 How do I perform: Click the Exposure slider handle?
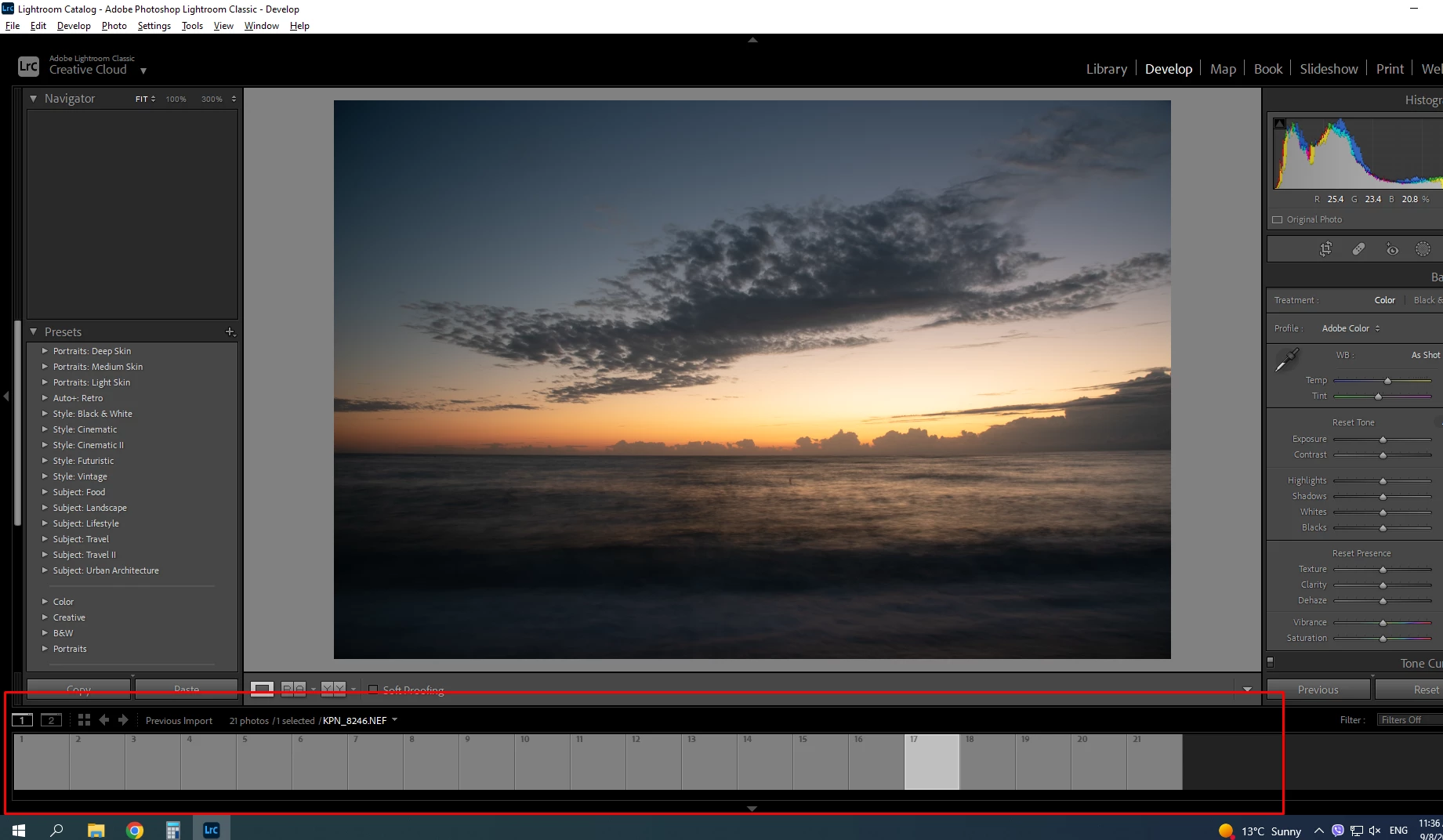[1383, 440]
